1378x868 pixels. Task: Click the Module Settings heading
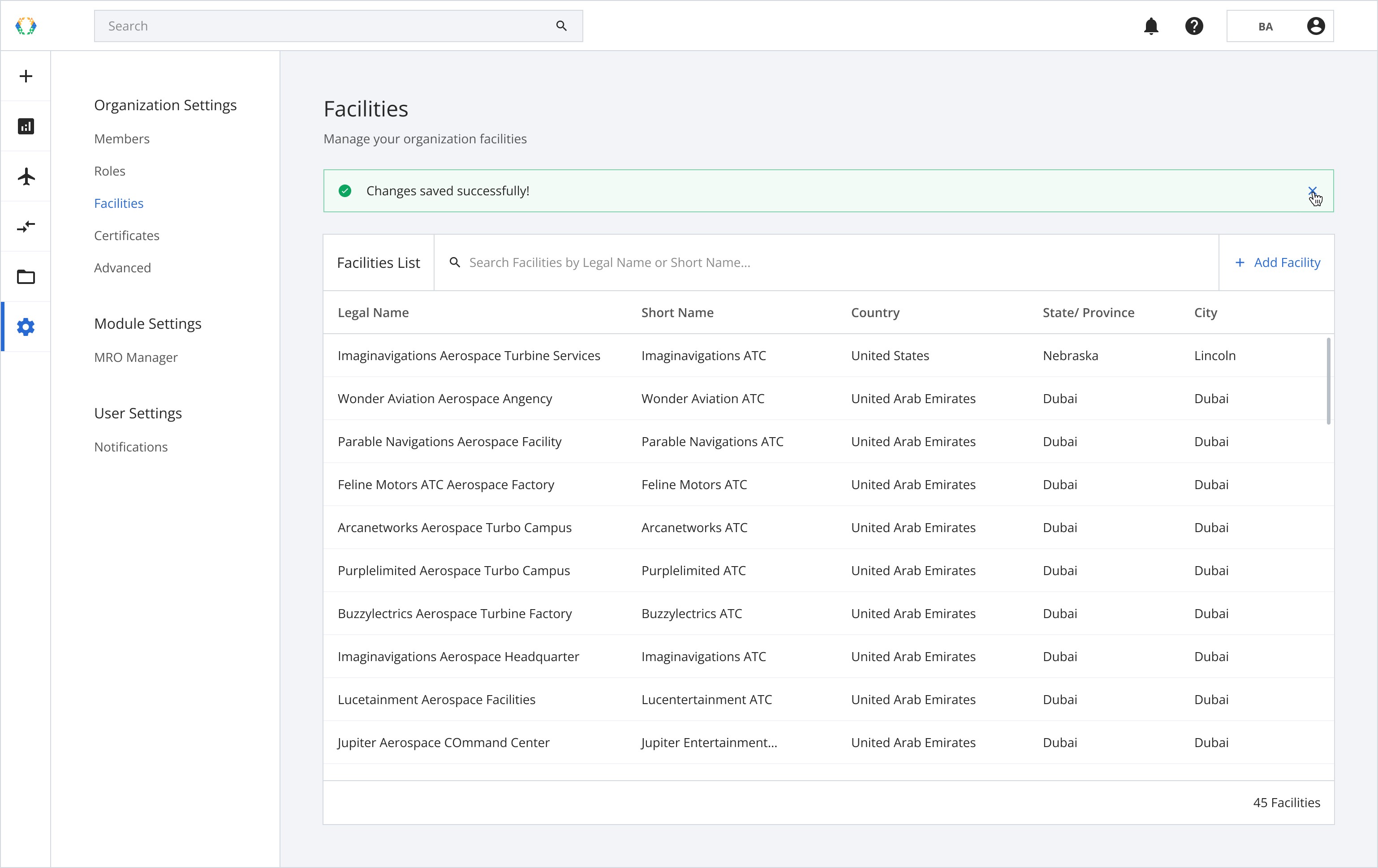148,324
